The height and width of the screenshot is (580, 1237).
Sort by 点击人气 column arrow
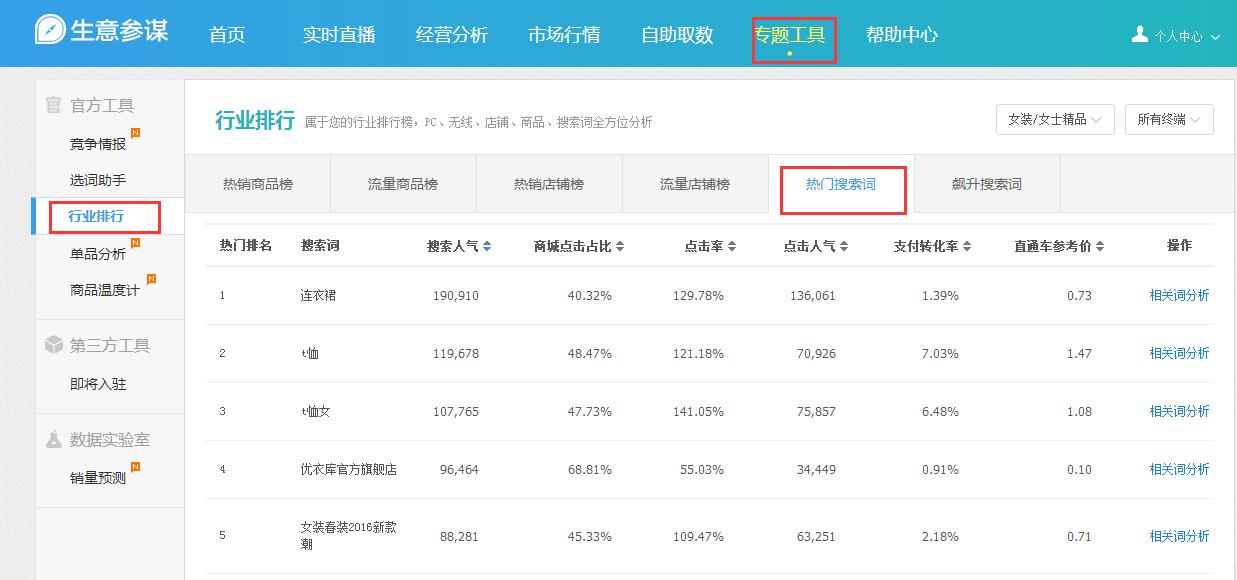(x=844, y=246)
